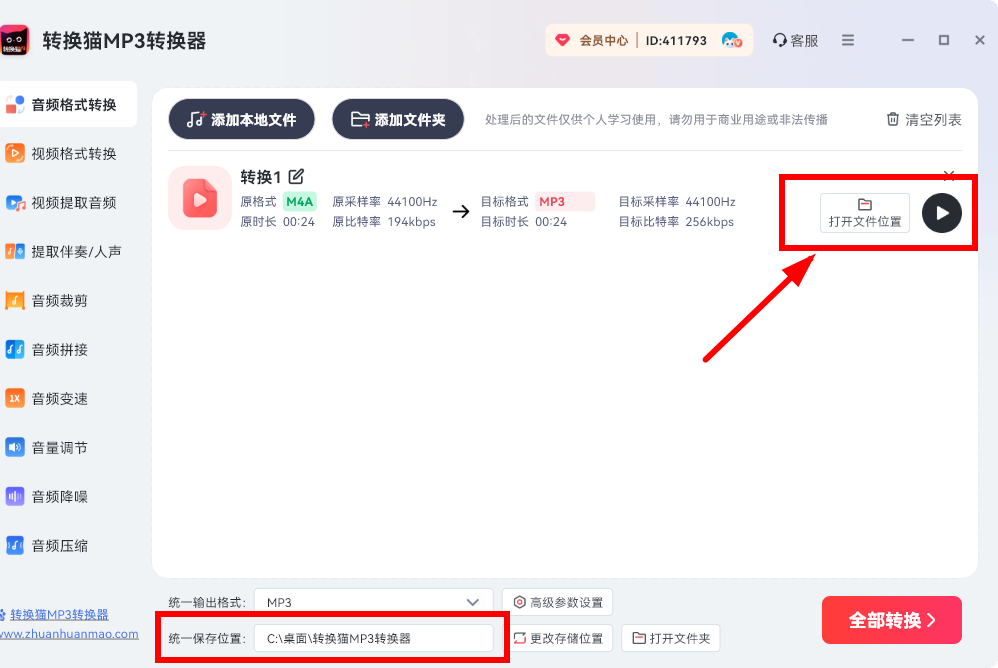998x668 pixels.
Task: Open the 会员中心 membership center
Action: [591, 41]
